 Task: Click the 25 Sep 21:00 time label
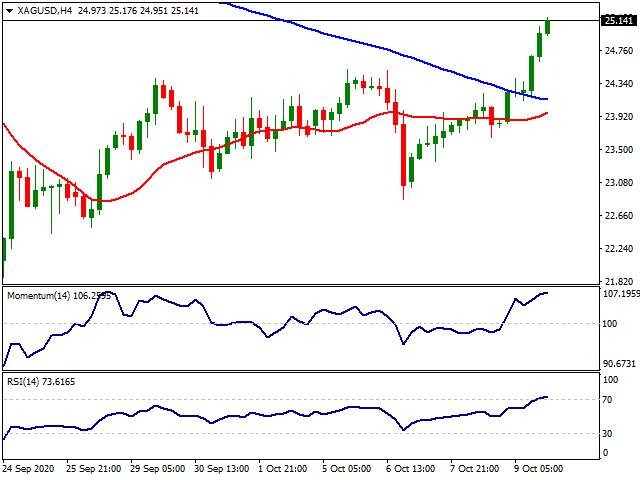point(93,469)
